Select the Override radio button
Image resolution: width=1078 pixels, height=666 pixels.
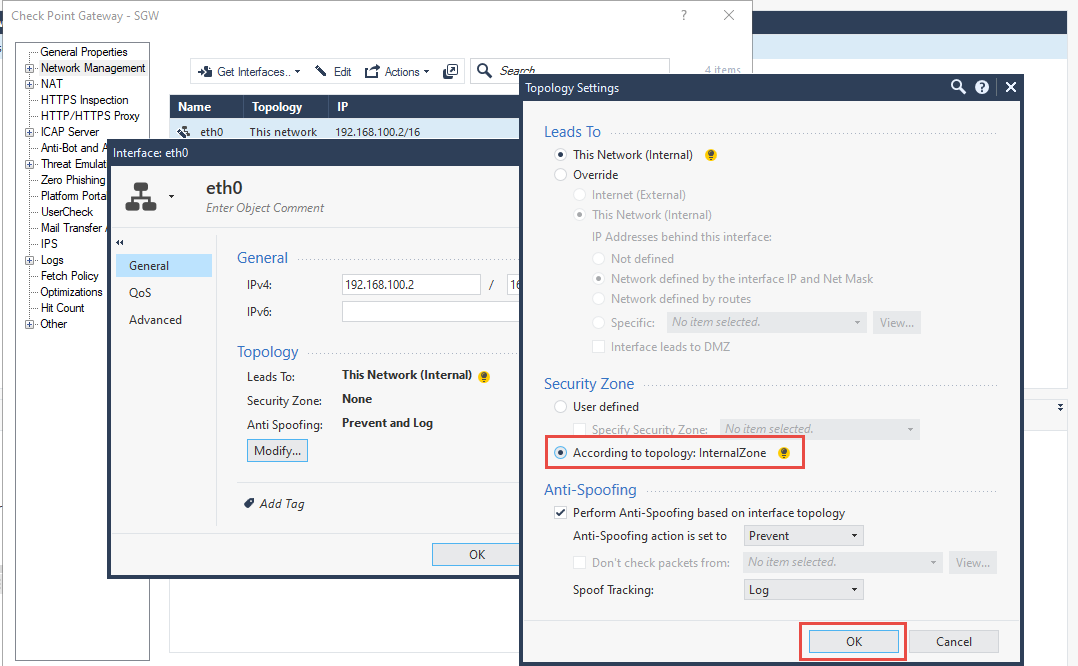click(x=560, y=175)
